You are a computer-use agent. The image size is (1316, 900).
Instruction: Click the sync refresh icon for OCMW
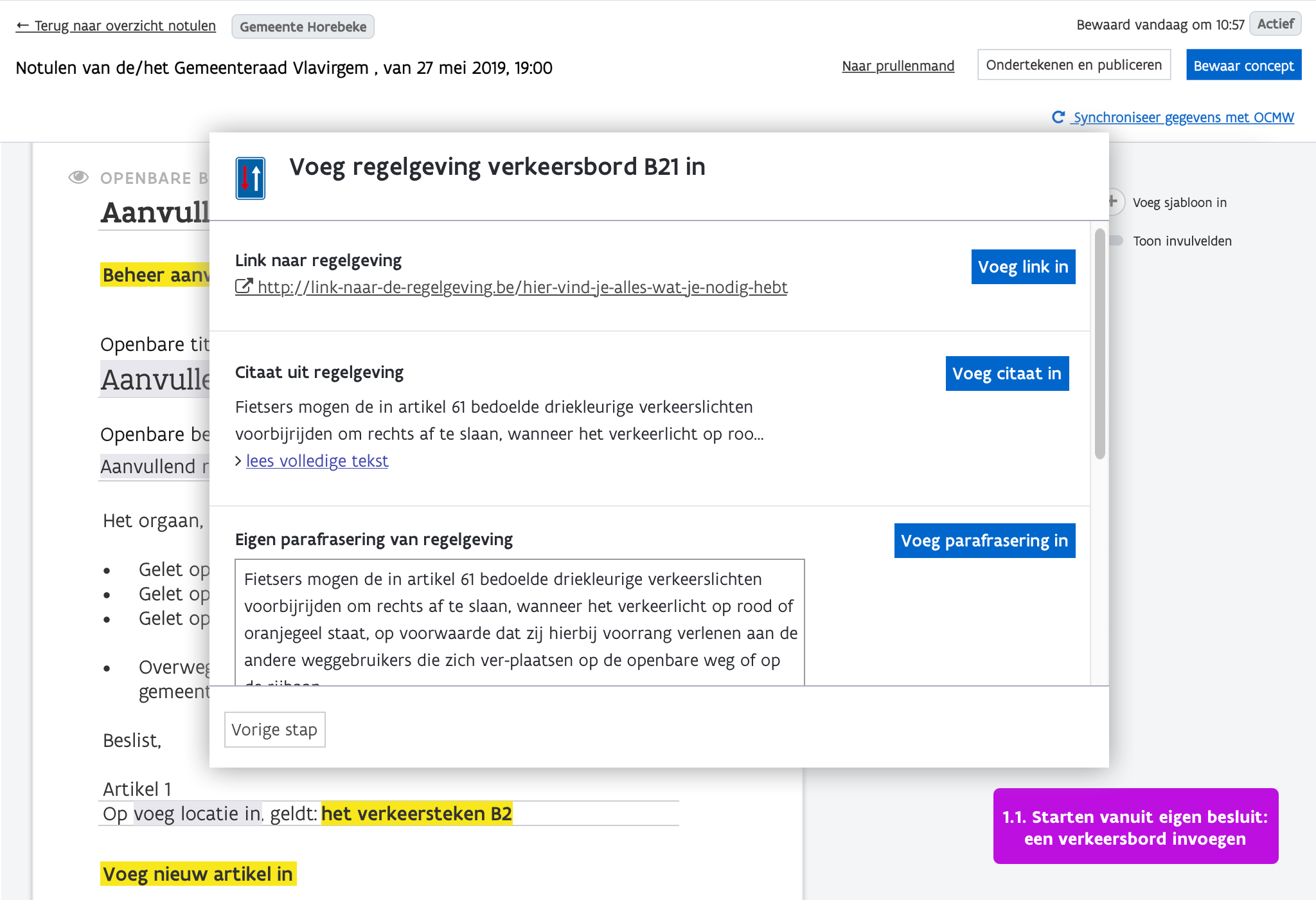tap(1058, 117)
